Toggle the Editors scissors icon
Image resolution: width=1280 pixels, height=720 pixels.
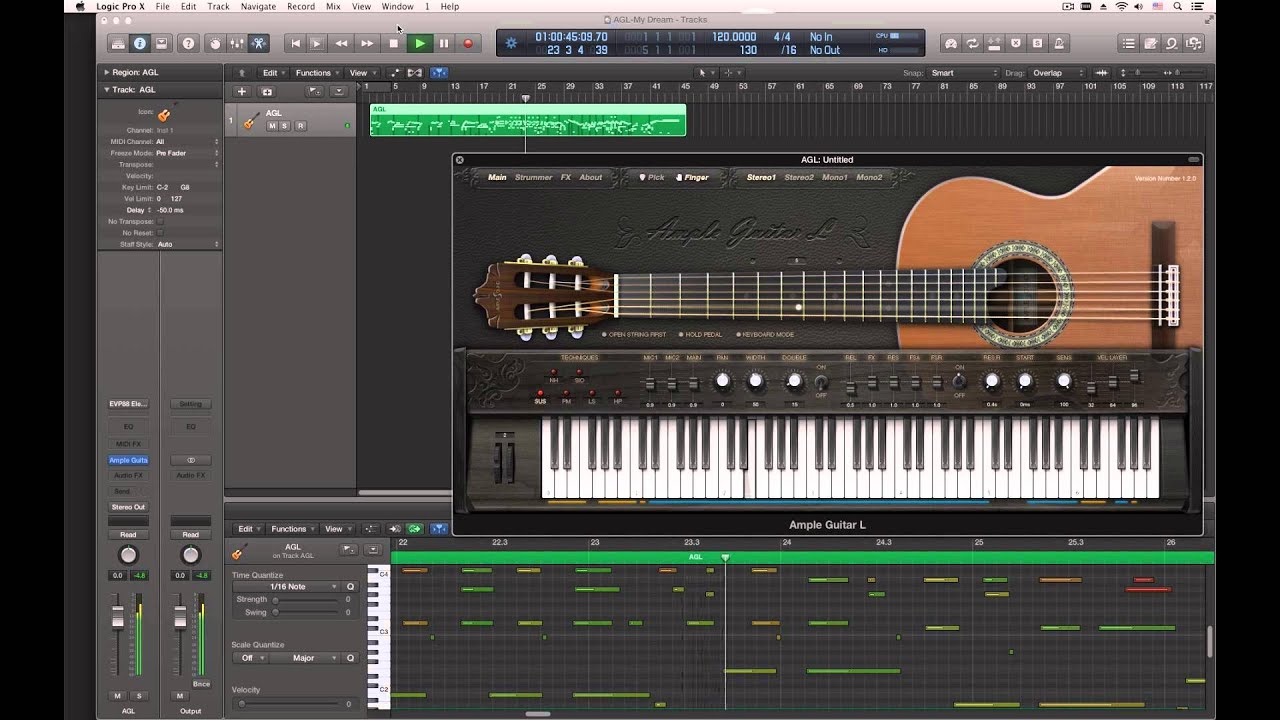(x=258, y=43)
